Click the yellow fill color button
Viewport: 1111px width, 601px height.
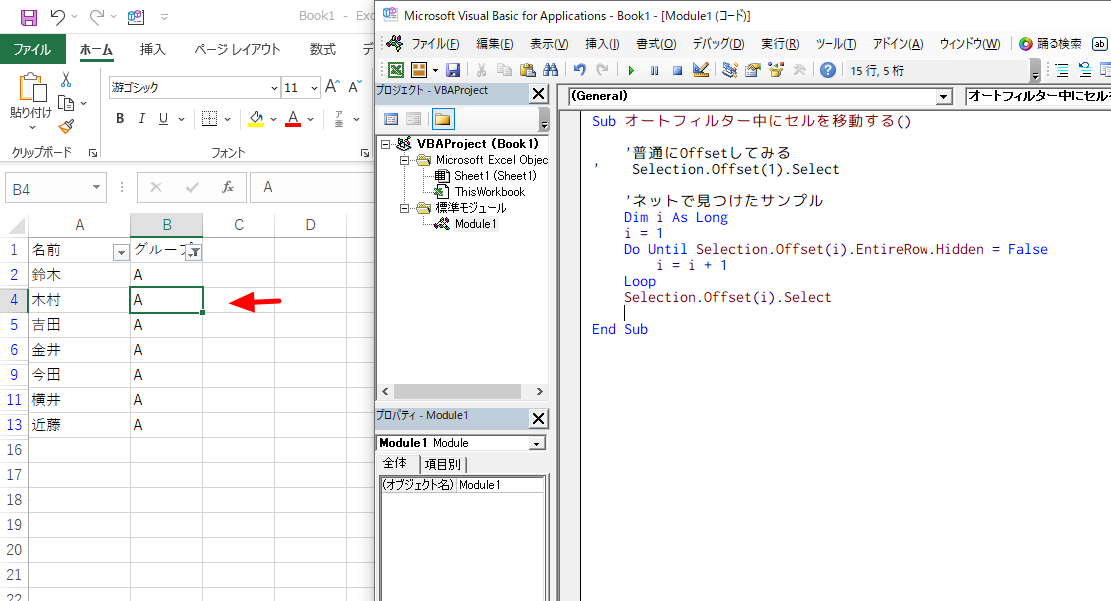[256, 119]
